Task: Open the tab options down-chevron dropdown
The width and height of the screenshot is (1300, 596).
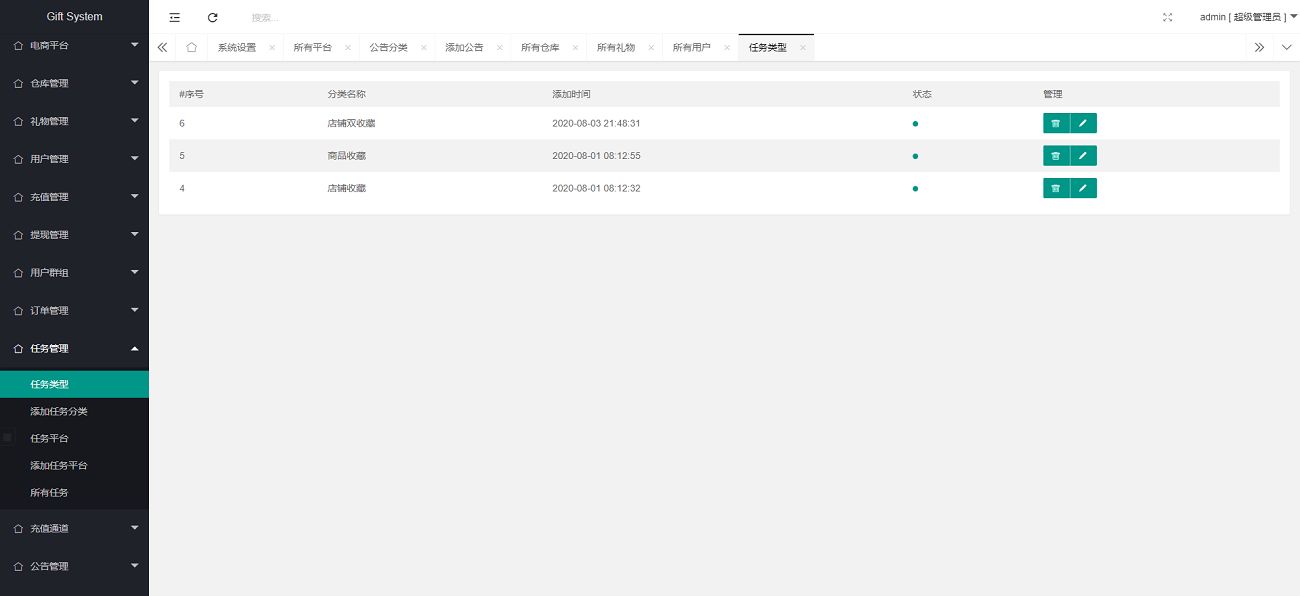Action: coord(1286,47)
